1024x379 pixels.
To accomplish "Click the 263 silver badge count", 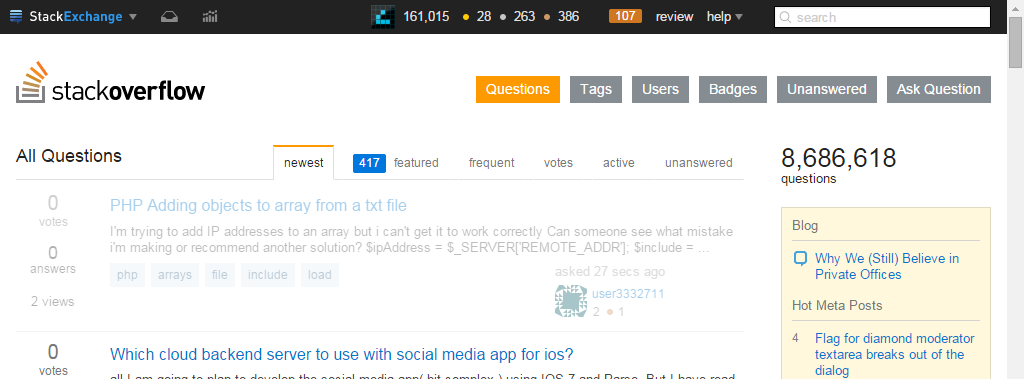I will tap(524, 16).
